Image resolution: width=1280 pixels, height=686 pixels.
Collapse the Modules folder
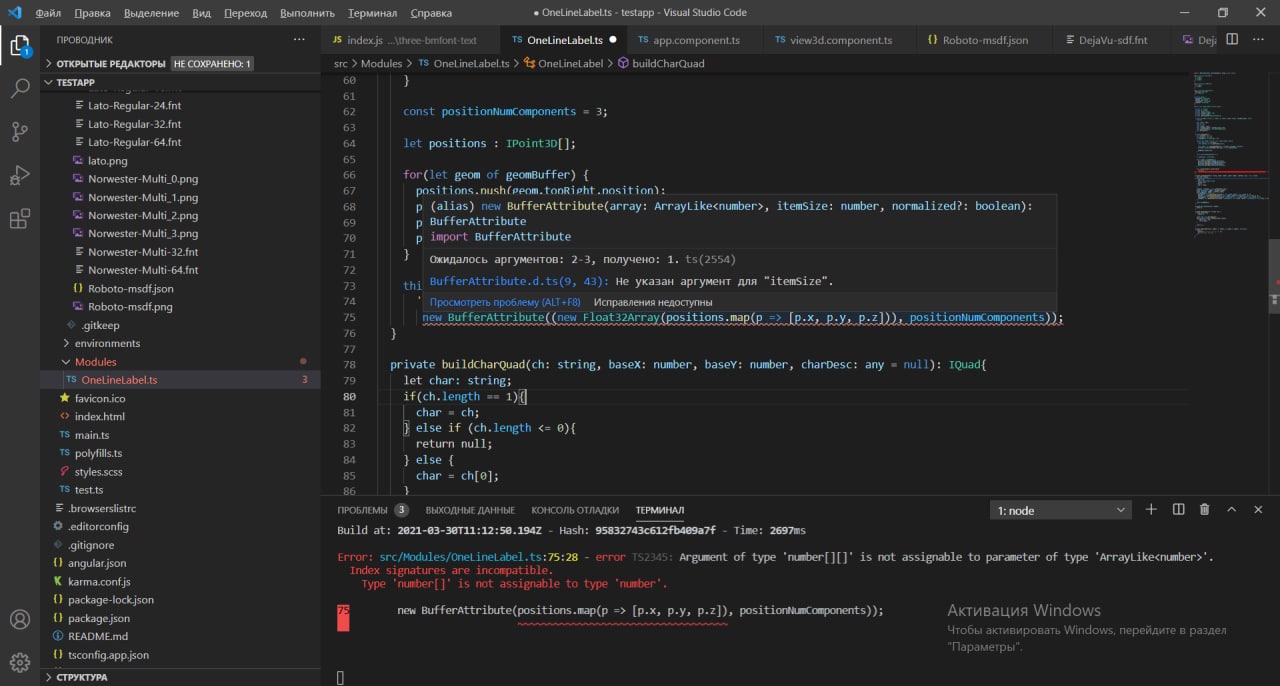pos(95,362)
